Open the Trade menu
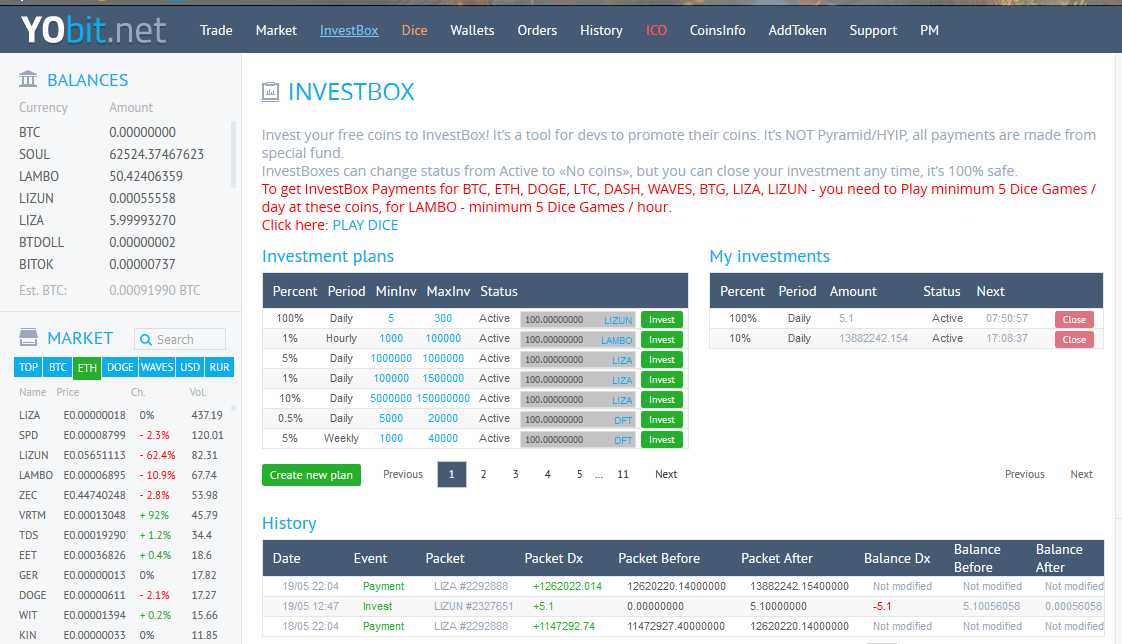Viewport: 1122px width, 644px height. click(x=216, y=30)
